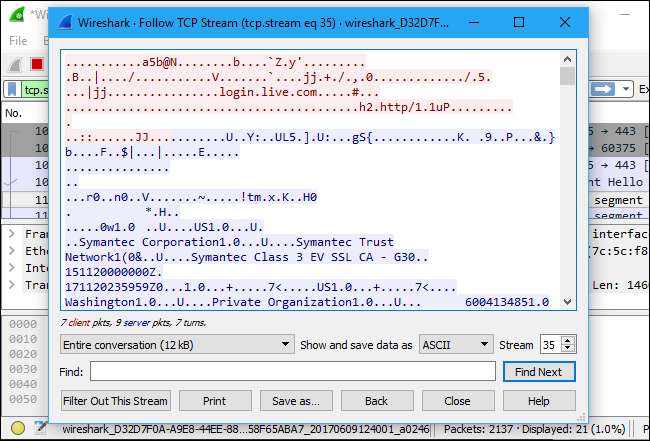Click the login.live.com text in stream
This screenshot has height=441, width=650.
click(268, 92)
